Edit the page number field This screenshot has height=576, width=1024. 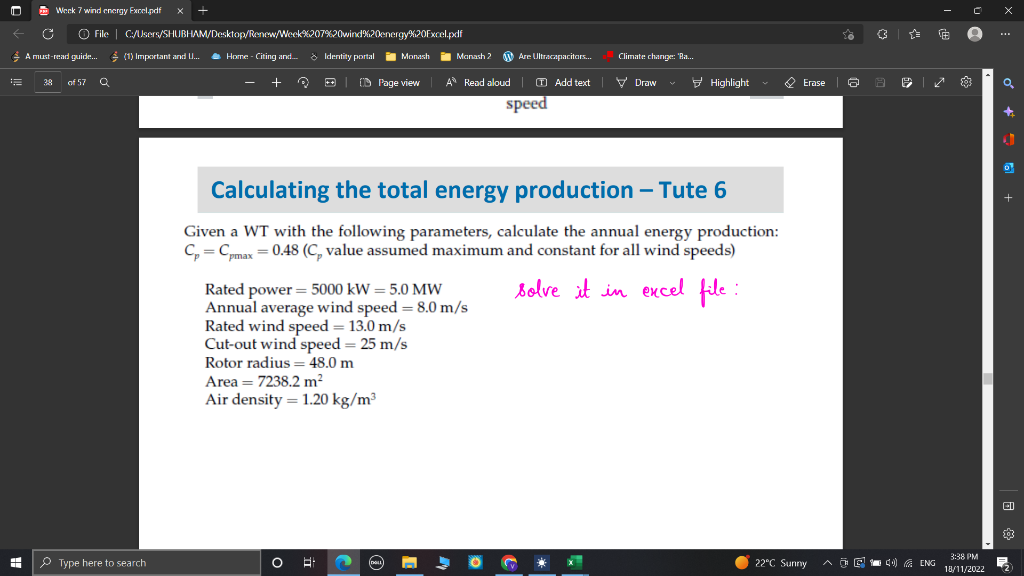click(x=47, y=82)
